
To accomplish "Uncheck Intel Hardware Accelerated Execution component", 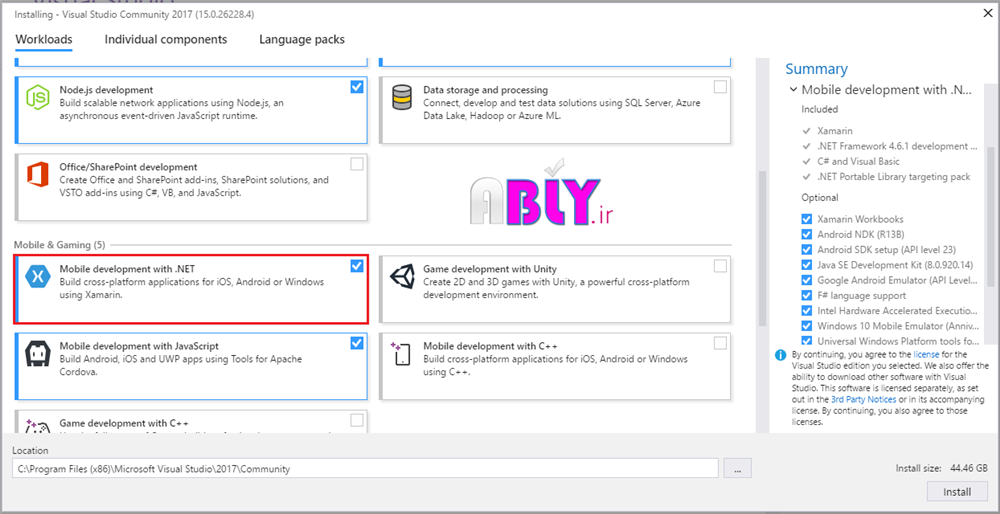I will click(807, 311).
